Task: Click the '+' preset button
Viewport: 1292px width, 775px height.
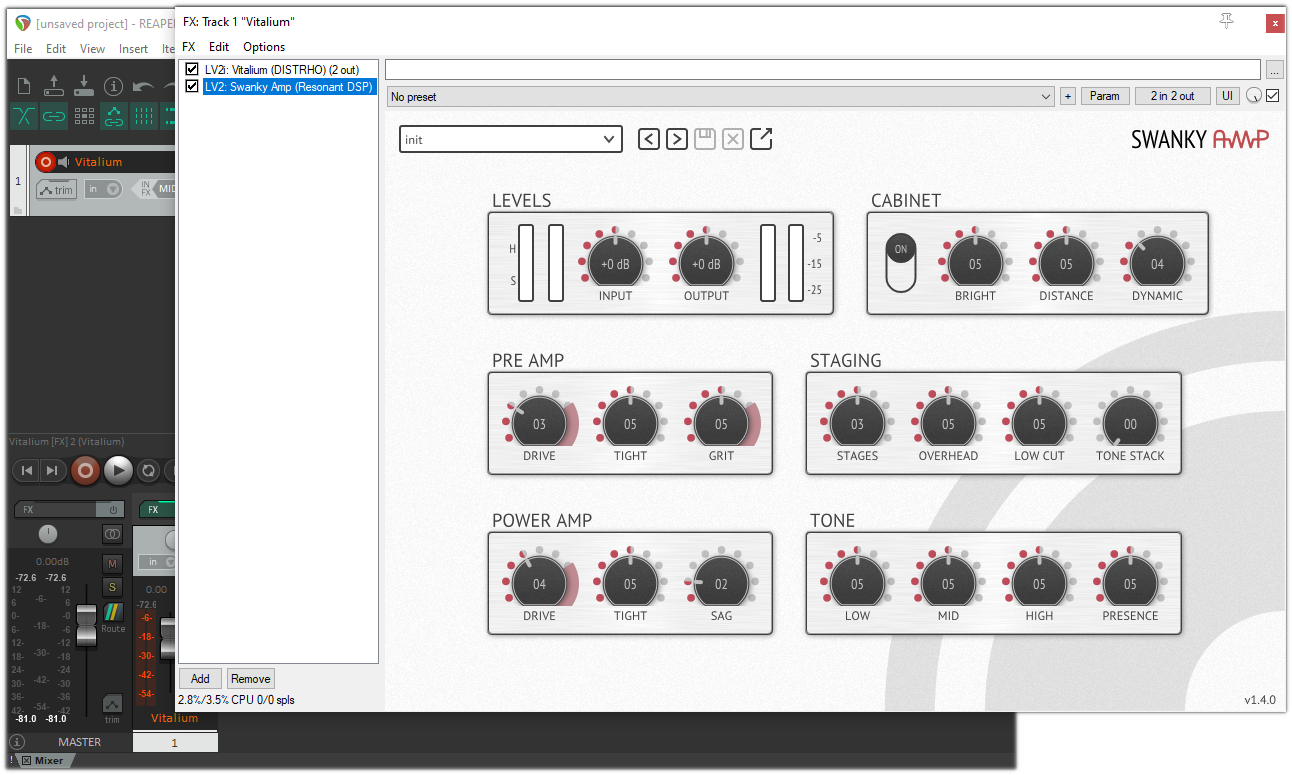Action: pos(1068,96)
